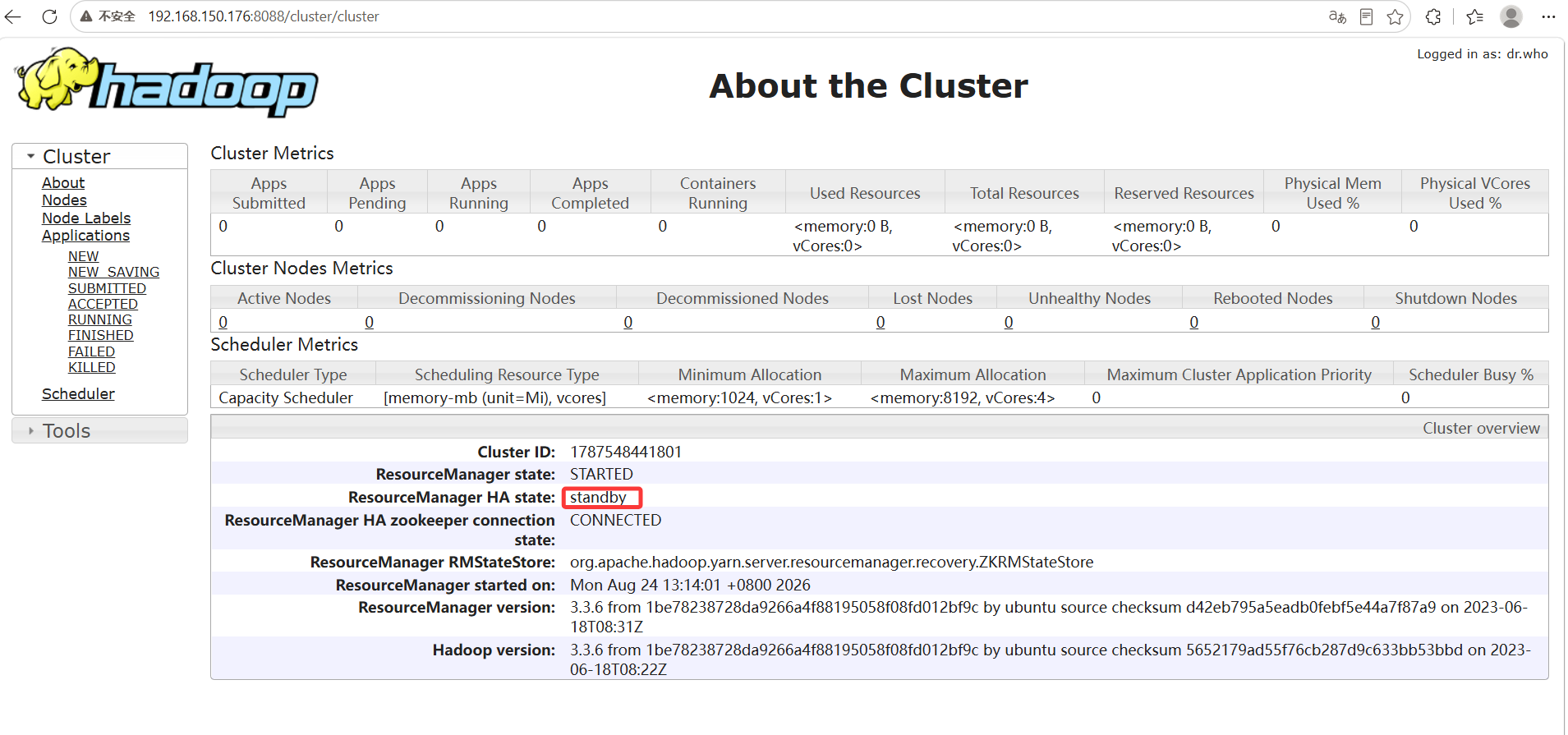Click the Scheduler Type column header

pyautogui.click(x=293, y=374)
